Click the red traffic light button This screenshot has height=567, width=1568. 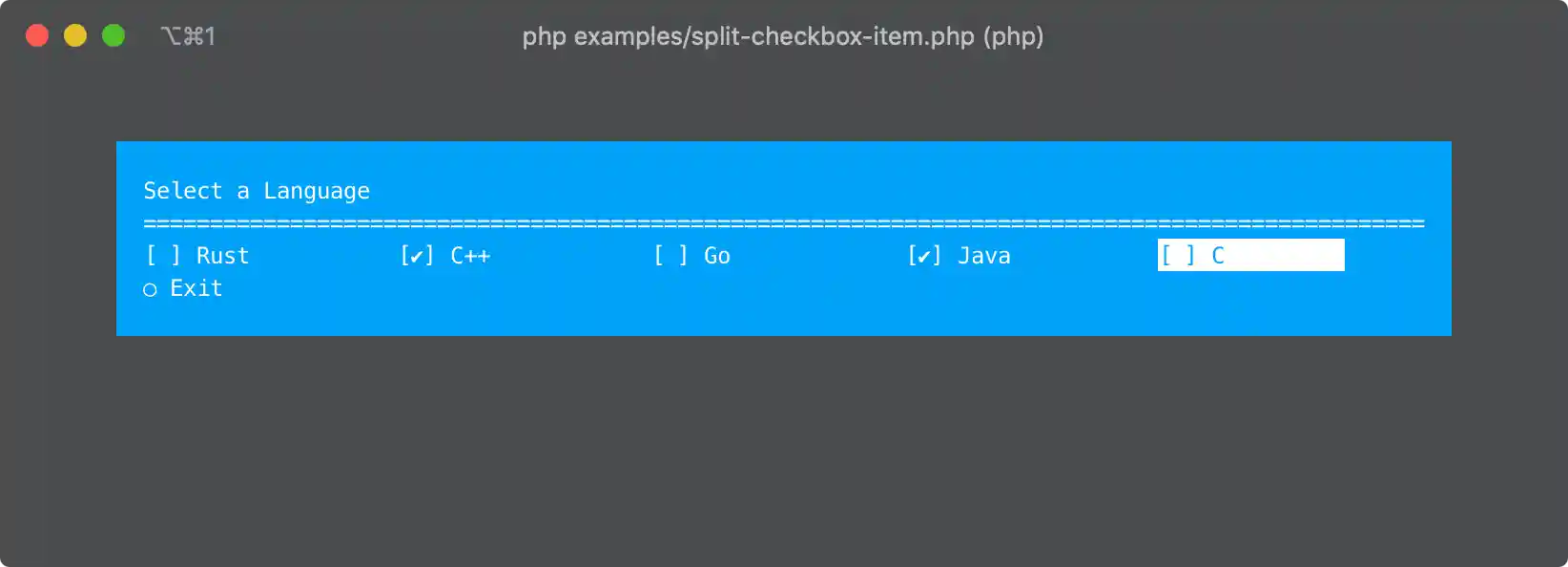tap(37, 34)
